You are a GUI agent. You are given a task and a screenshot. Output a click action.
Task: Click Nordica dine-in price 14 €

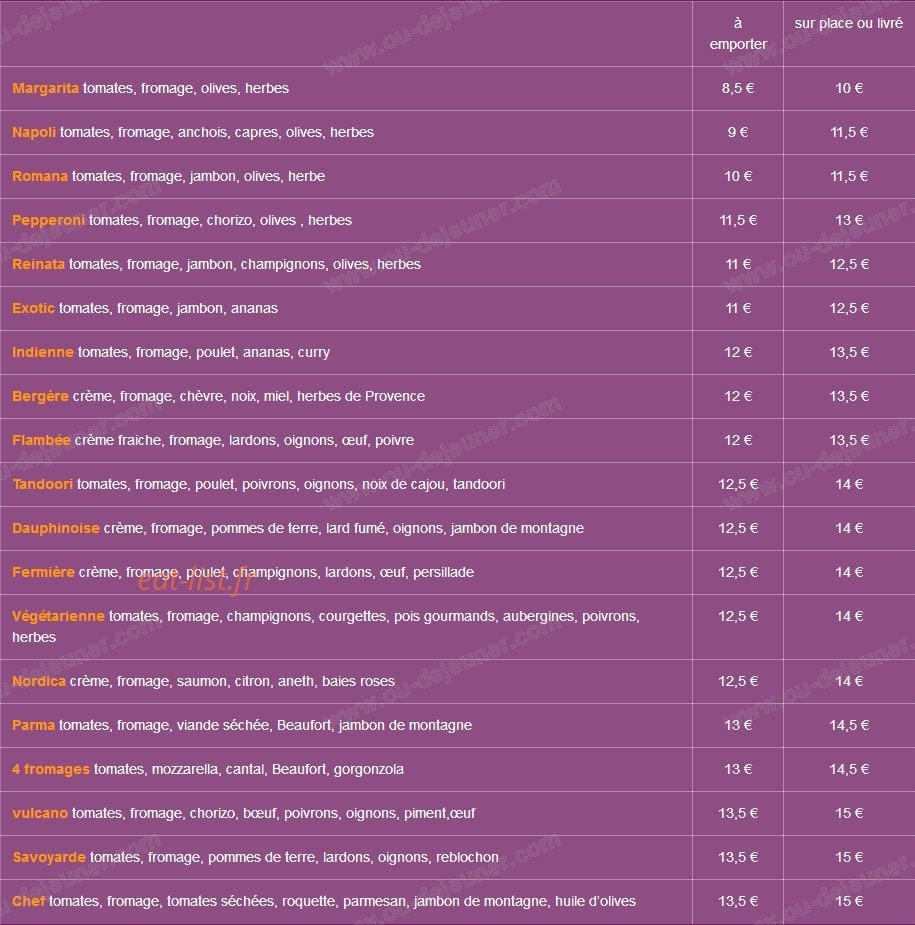[x=849, y=681]
